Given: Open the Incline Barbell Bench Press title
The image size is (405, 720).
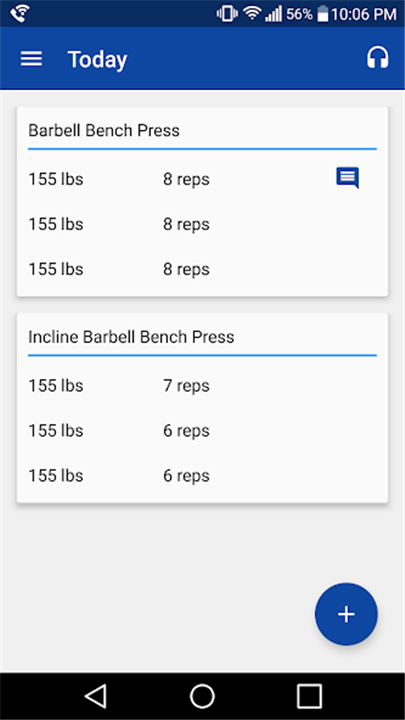Looking at the screenshot, I should click(131, 337).
